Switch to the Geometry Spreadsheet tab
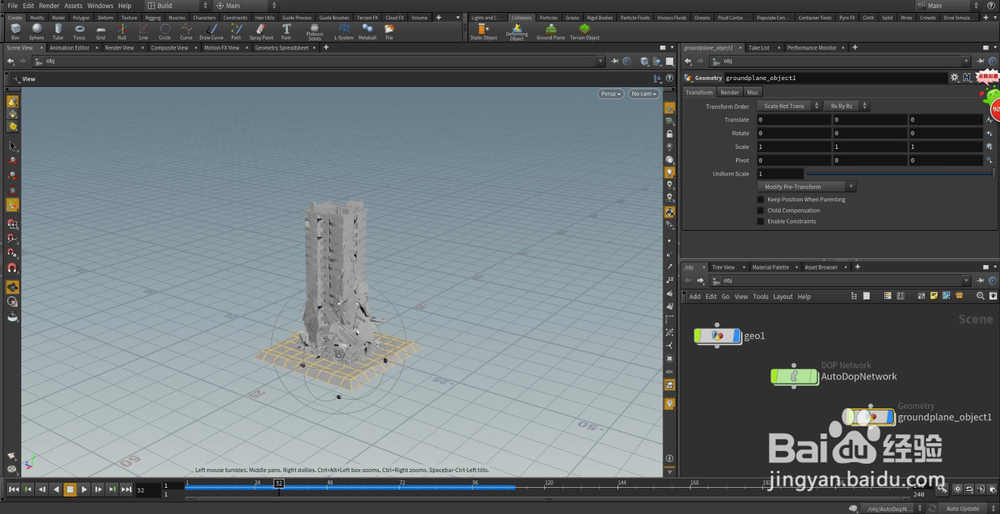The image size is (1000, 514). [281, 47]
